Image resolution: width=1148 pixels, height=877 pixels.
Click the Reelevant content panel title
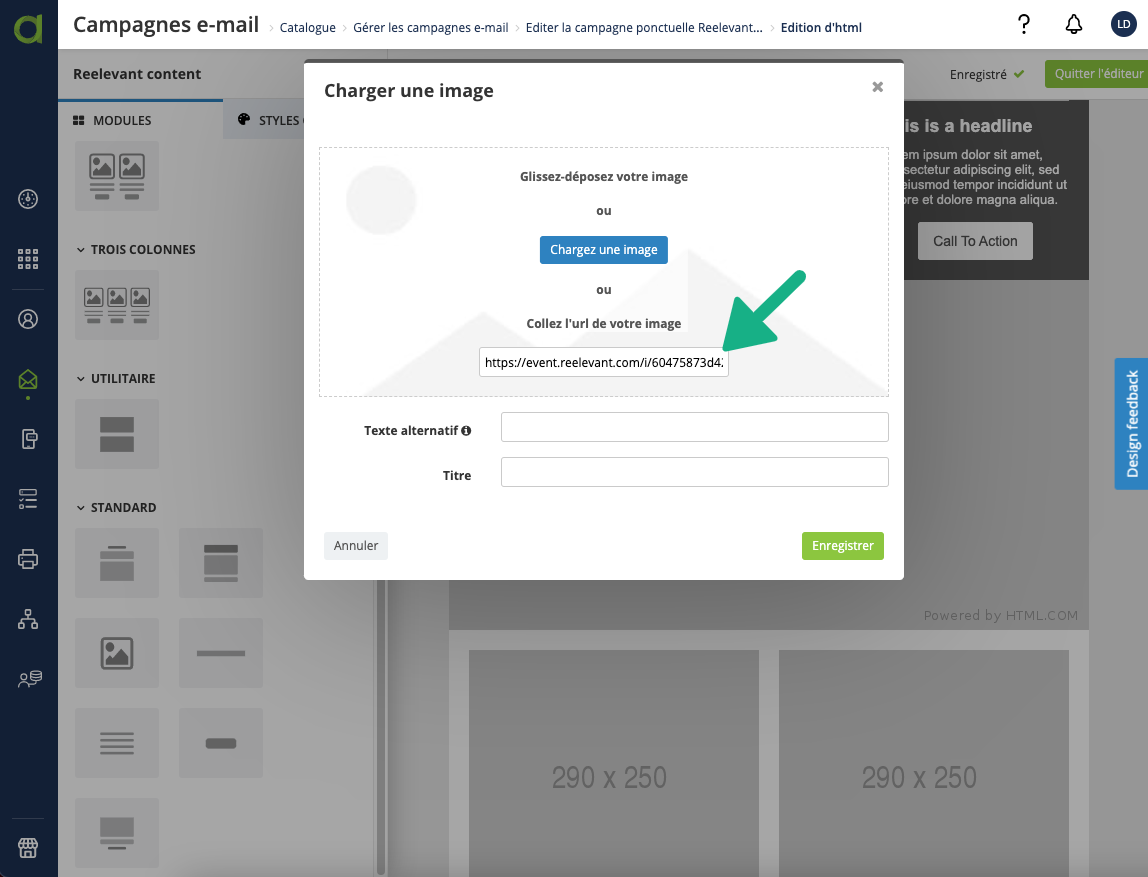click(x=137, y=74)
